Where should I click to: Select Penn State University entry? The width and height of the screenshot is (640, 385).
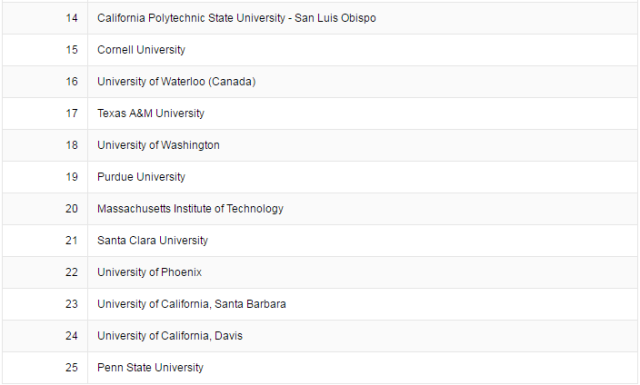[x=150, y=368]
